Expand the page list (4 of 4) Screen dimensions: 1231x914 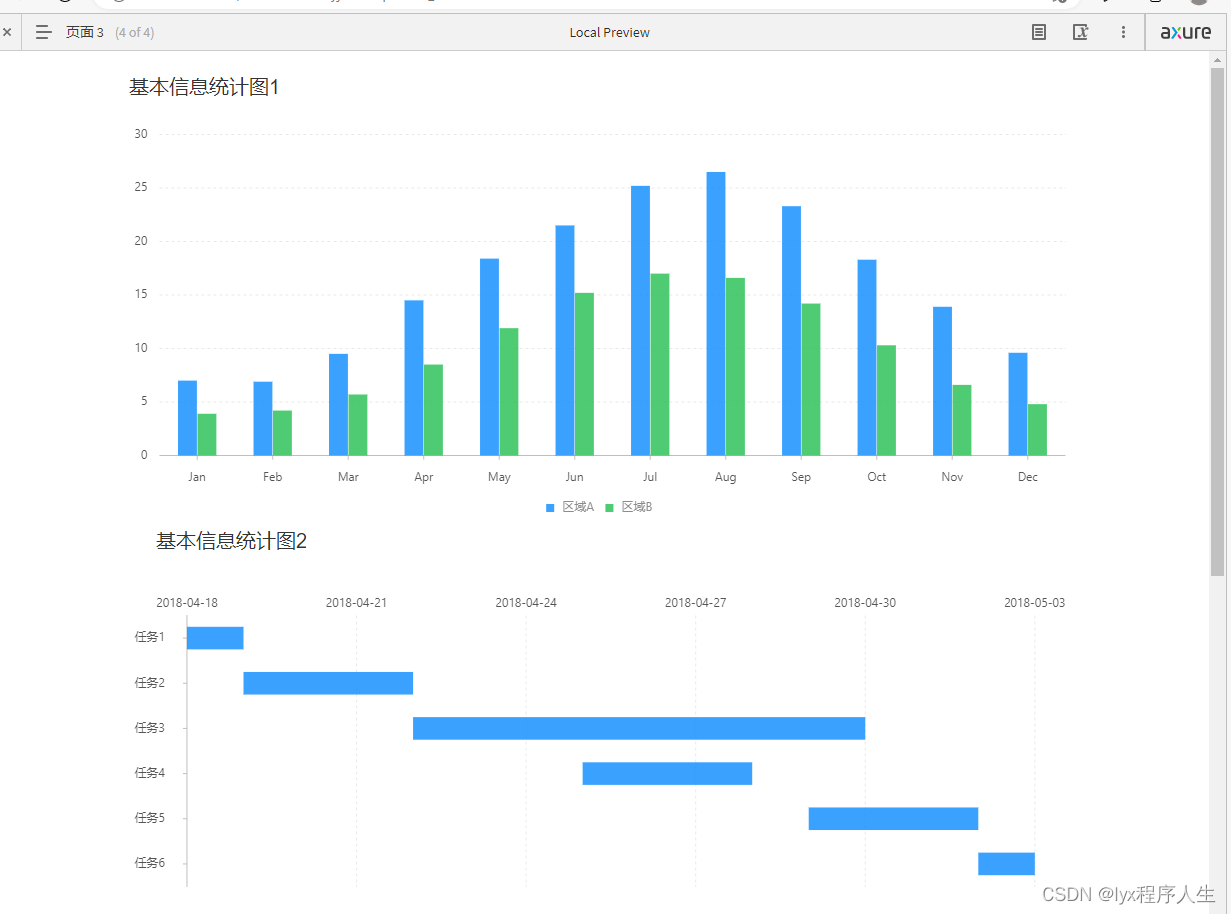coord(134,32)
